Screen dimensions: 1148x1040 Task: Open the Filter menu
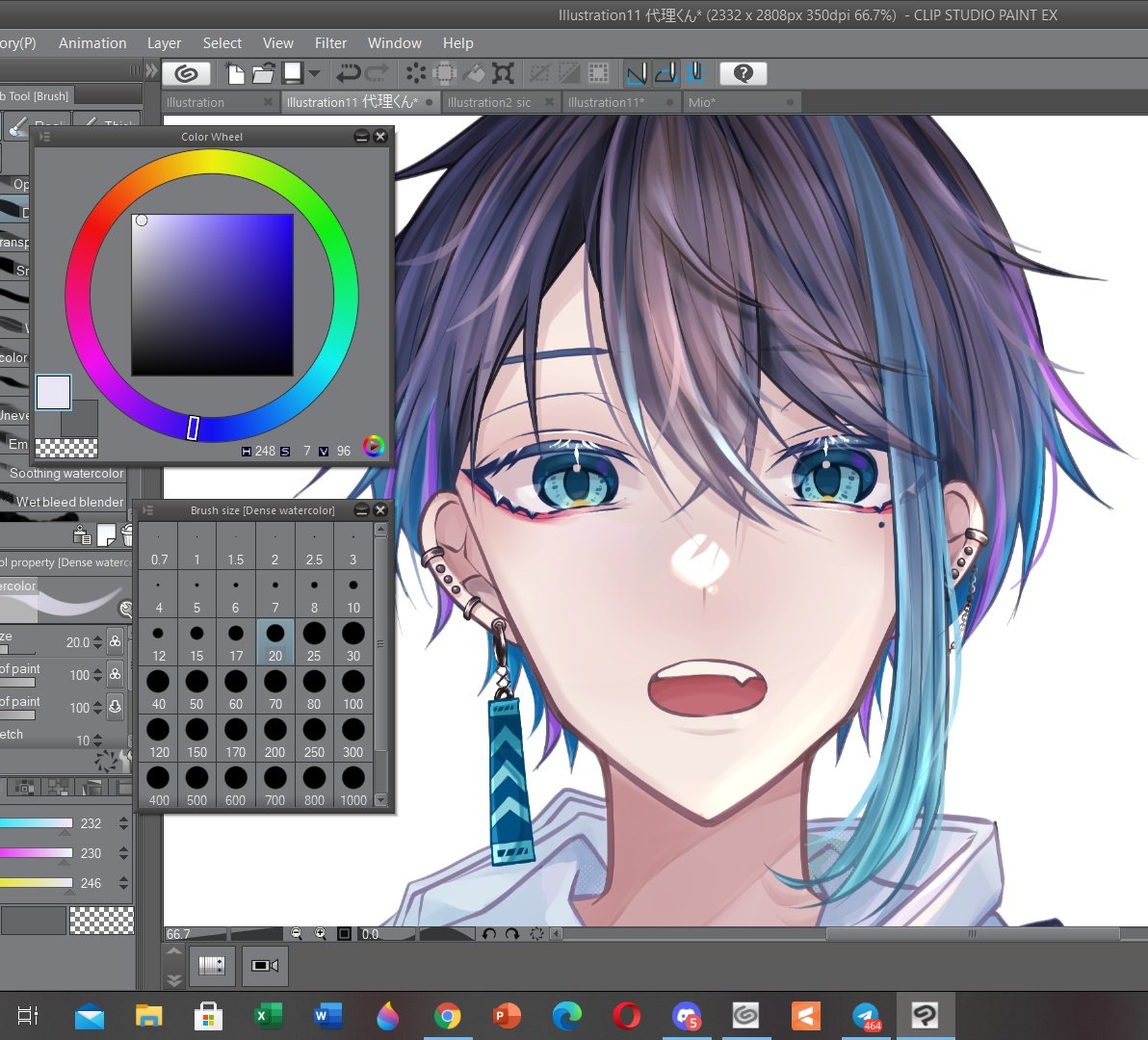point(330,43)
